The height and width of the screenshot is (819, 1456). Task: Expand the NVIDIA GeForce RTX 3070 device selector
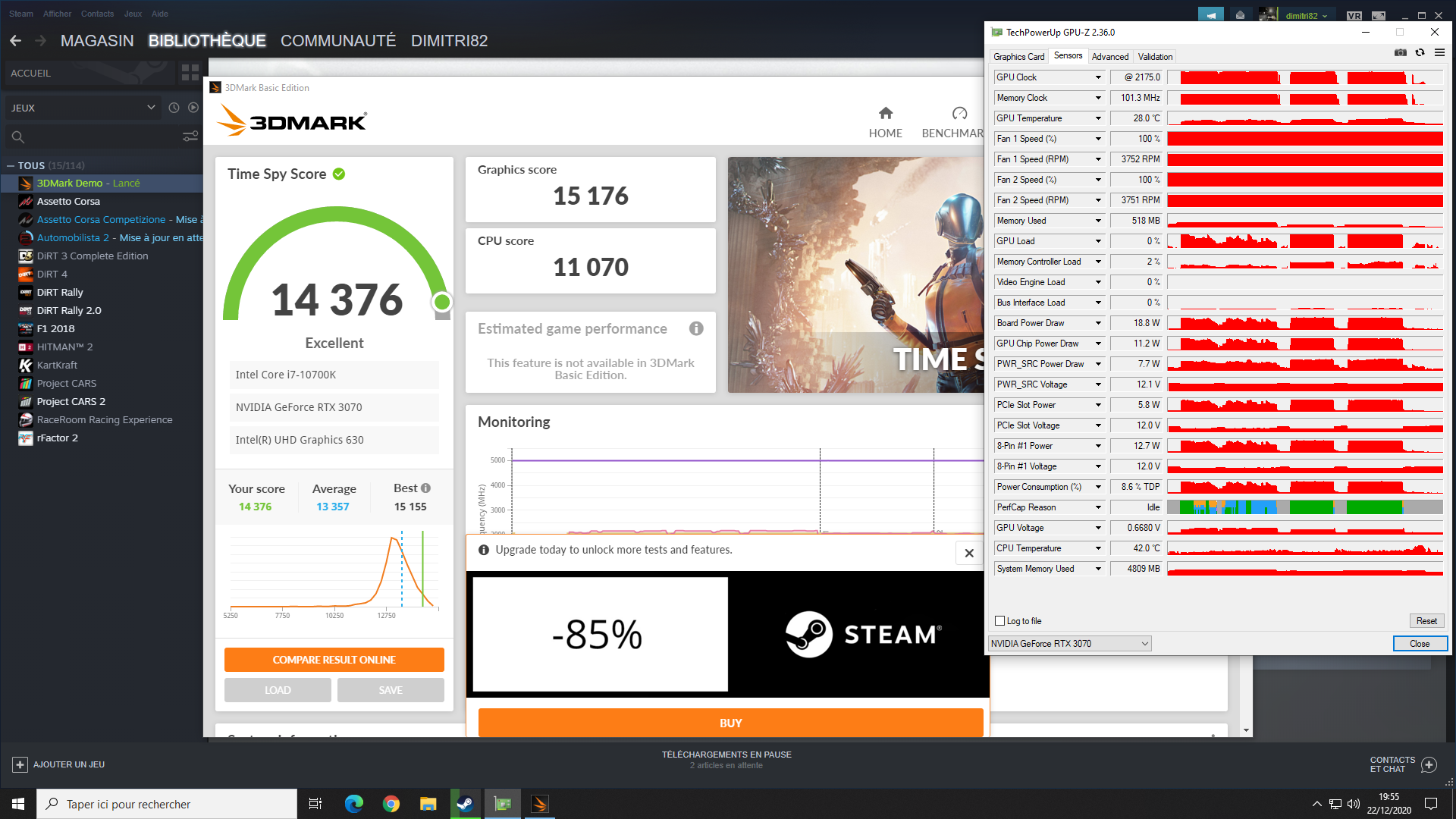(1144, 644)
